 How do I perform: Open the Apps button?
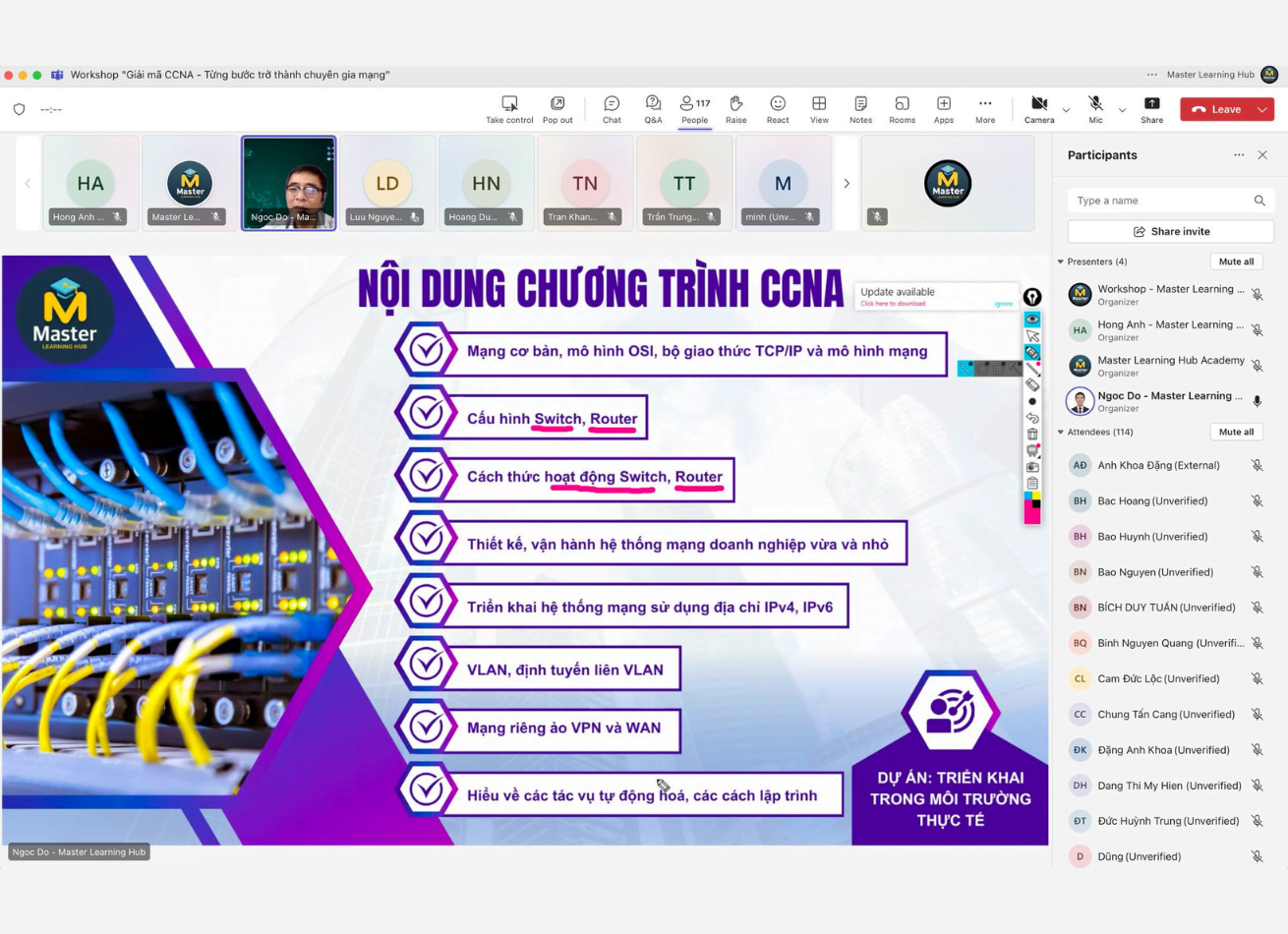click(x=943, y=109)
